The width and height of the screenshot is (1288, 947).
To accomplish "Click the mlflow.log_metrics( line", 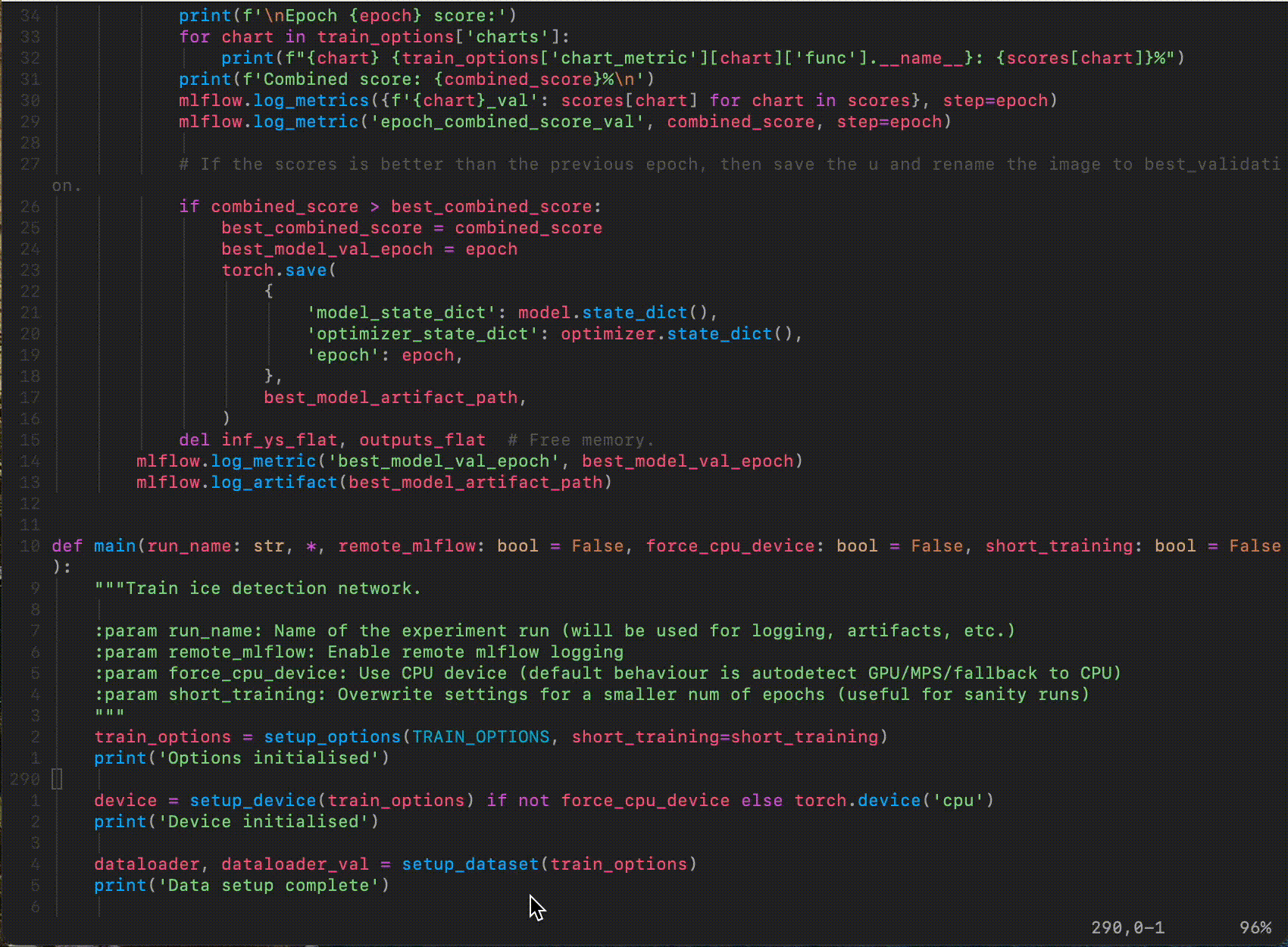I will 617,101.
